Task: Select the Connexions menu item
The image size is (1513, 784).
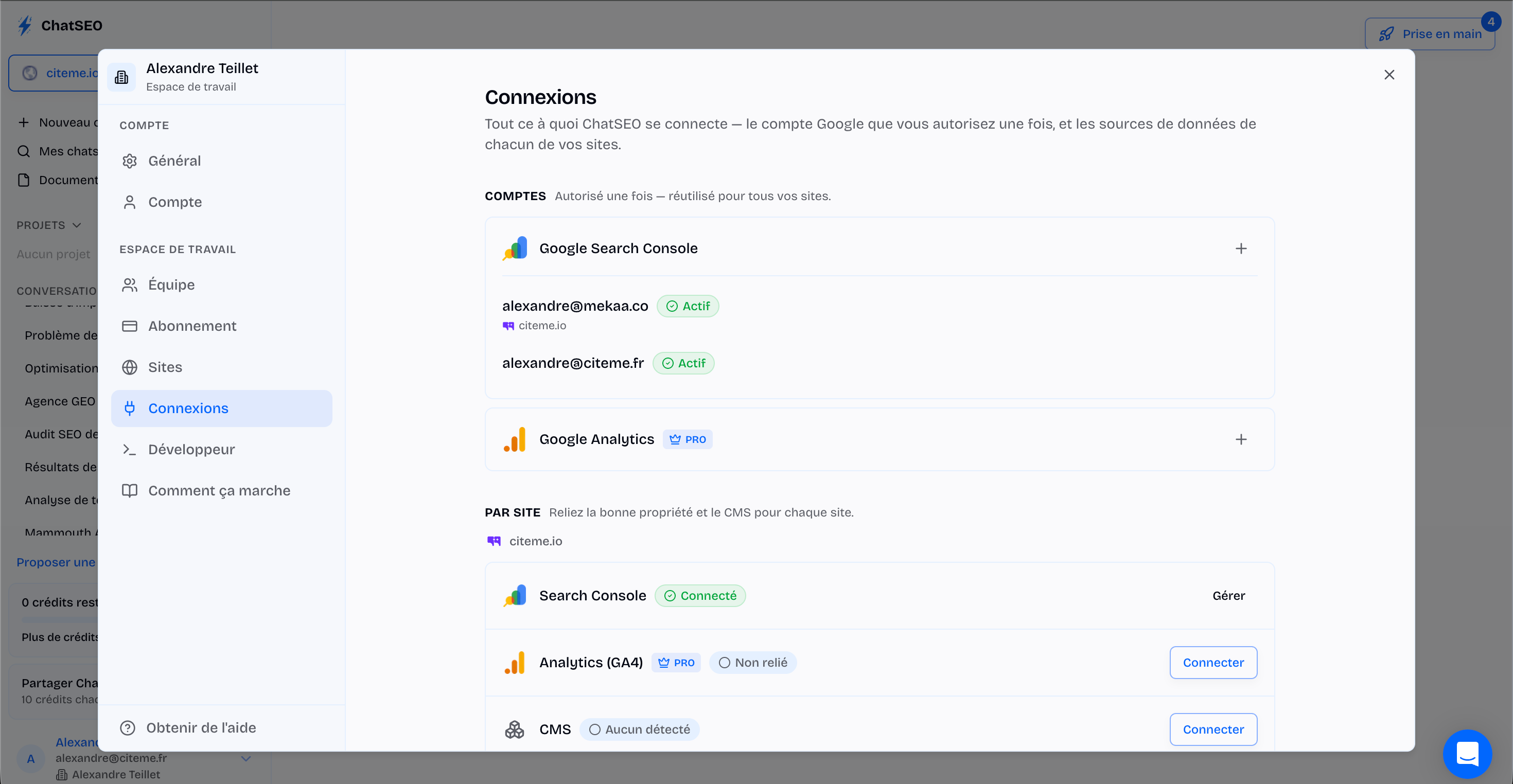Action: click(221, 408)
